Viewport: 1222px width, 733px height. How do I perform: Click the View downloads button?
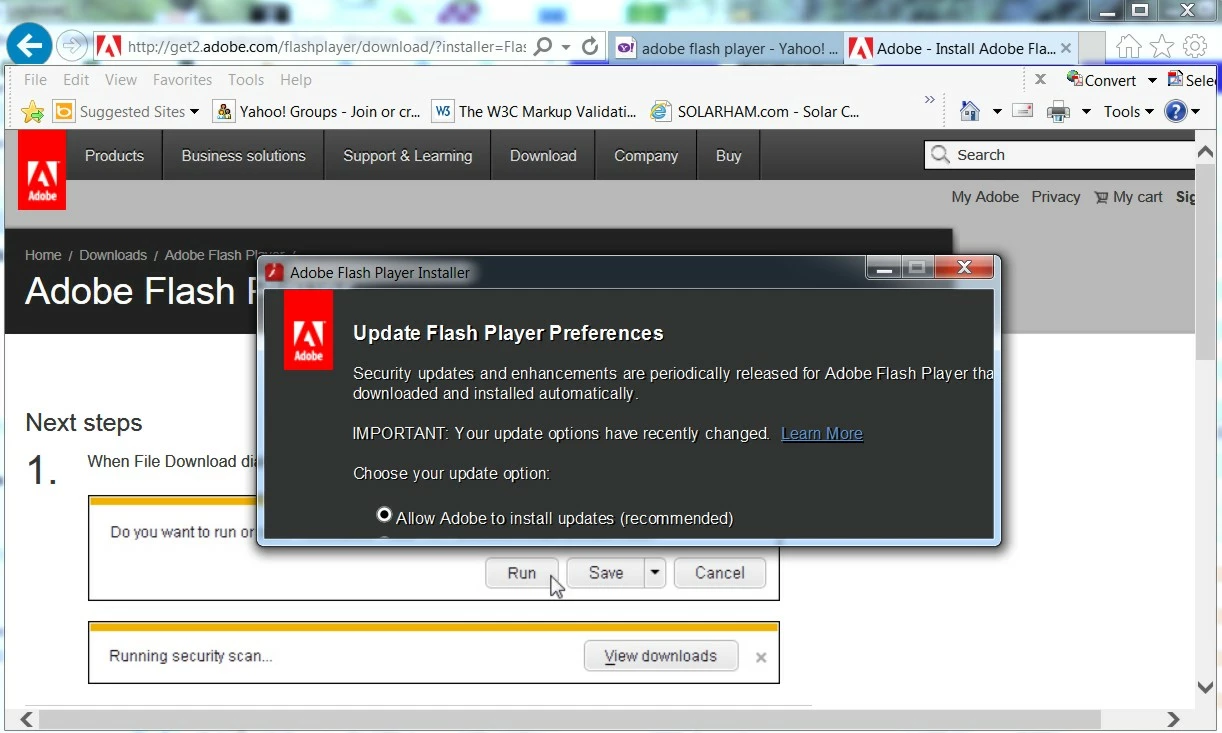[661, 656]
